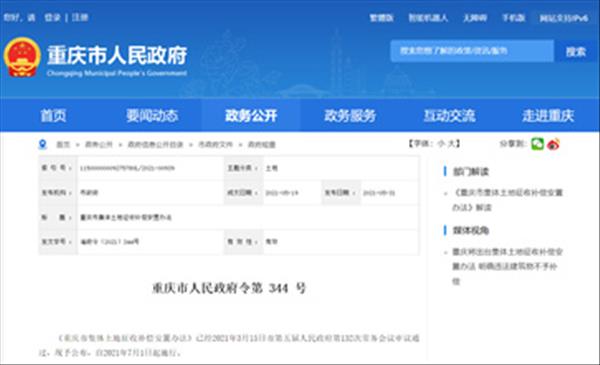This screenshot has width=600, height=365.
Task: Click the 网站支持IPv6 badge
Action: 564,18
